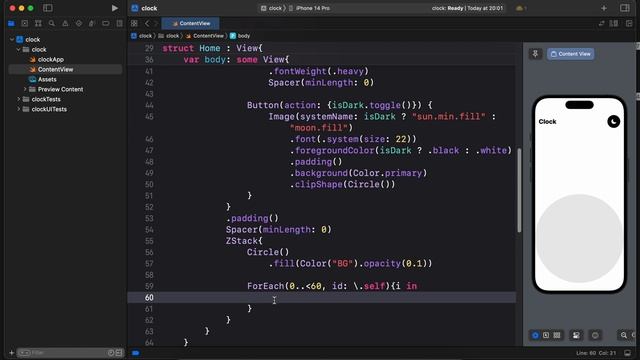The width and height of the screenshot is (640, 360).
Task: Open the Source Control navigator tab
Action: tap(24, 24)
